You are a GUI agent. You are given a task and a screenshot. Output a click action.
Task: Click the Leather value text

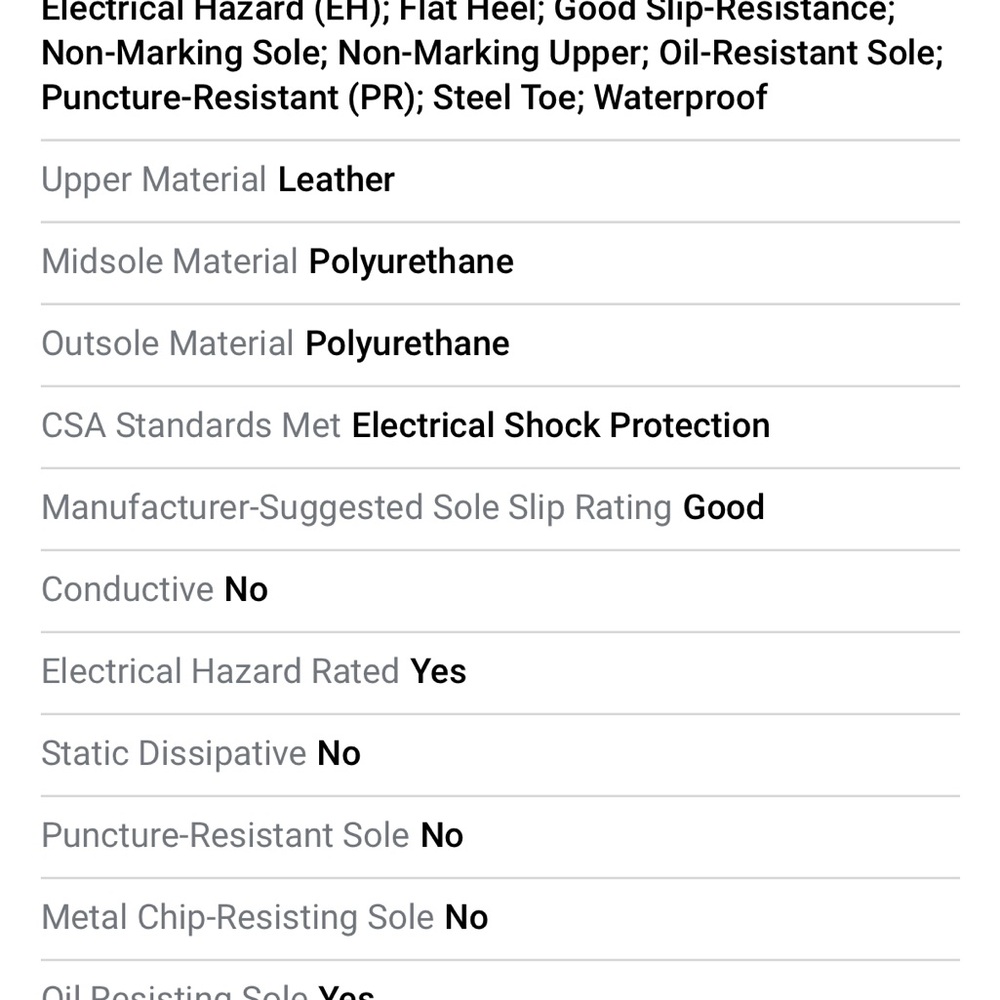pos(336,180)
